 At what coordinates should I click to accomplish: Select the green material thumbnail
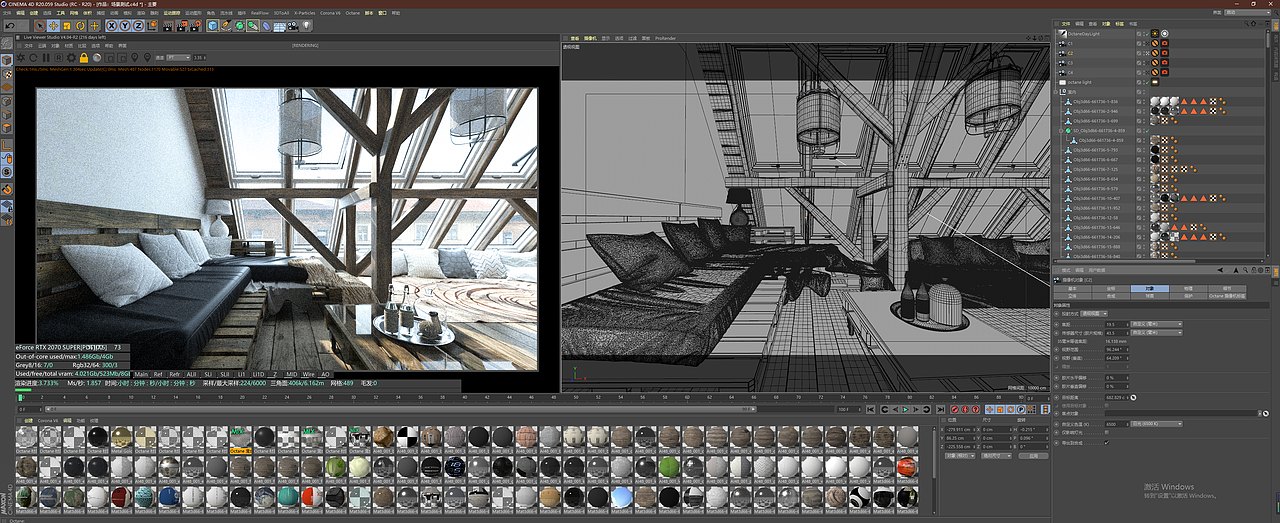click(669, 467)
